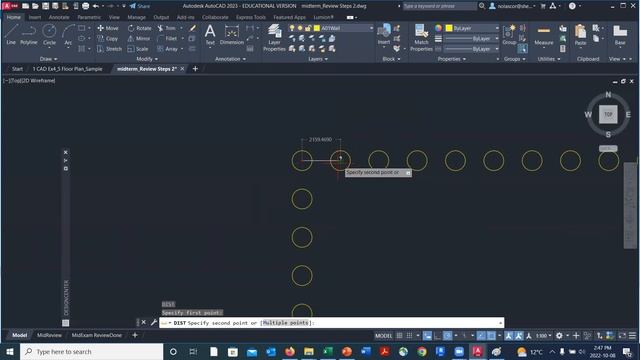Click the yellow ByLayer color swatch

(x=449, y=28)
